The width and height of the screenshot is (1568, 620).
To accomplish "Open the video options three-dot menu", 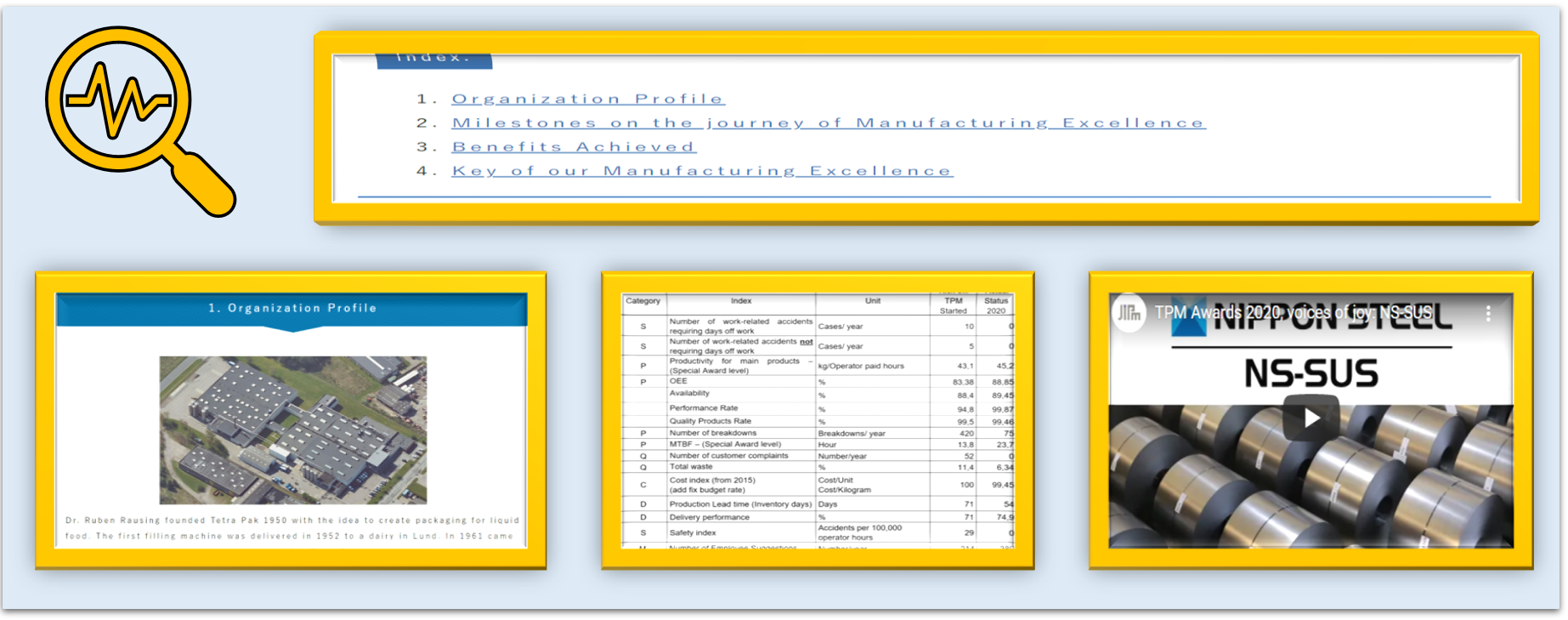I will 1487,313.
